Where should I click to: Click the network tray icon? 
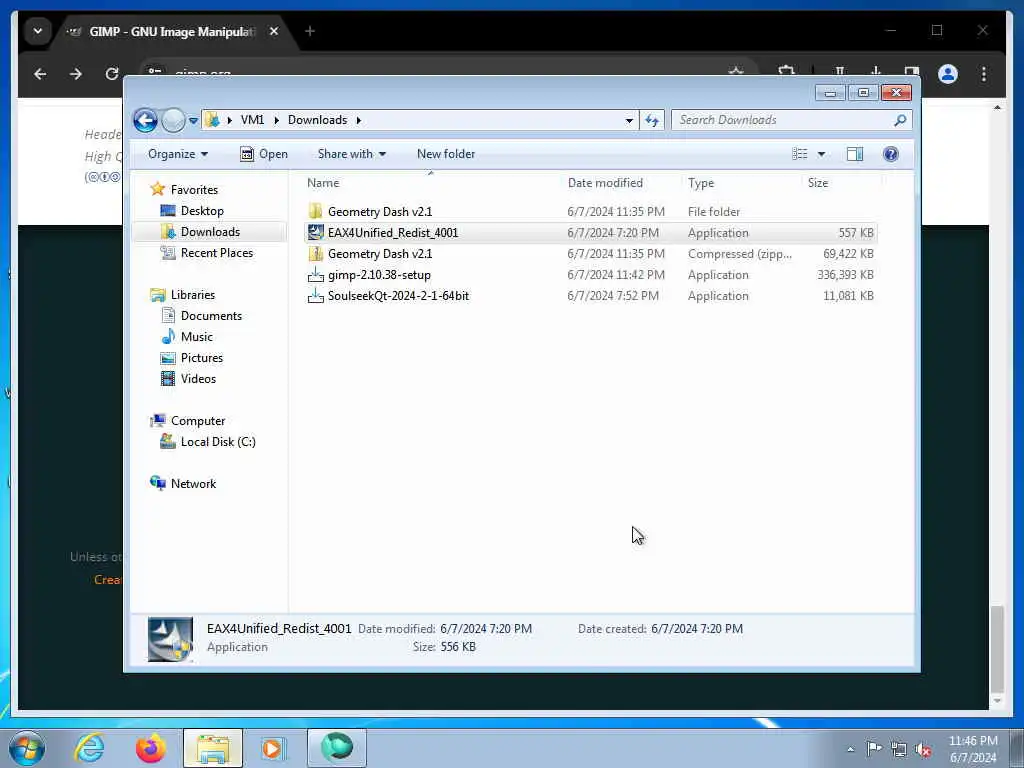pos(899,749)
